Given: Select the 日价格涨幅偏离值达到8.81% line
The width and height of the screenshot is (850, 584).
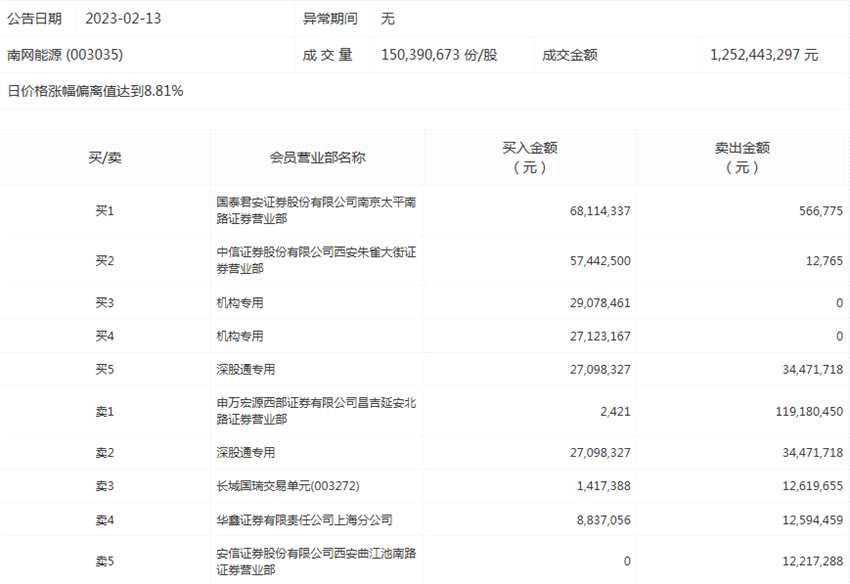Looking at the screenshot, I should (x=95, y=91).
